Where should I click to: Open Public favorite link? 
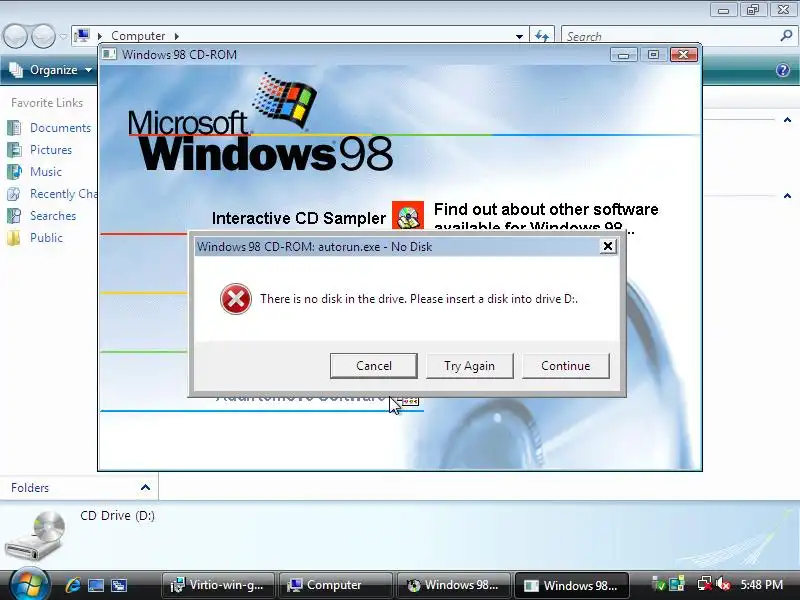pyautogui.click(x=46, y=238)
